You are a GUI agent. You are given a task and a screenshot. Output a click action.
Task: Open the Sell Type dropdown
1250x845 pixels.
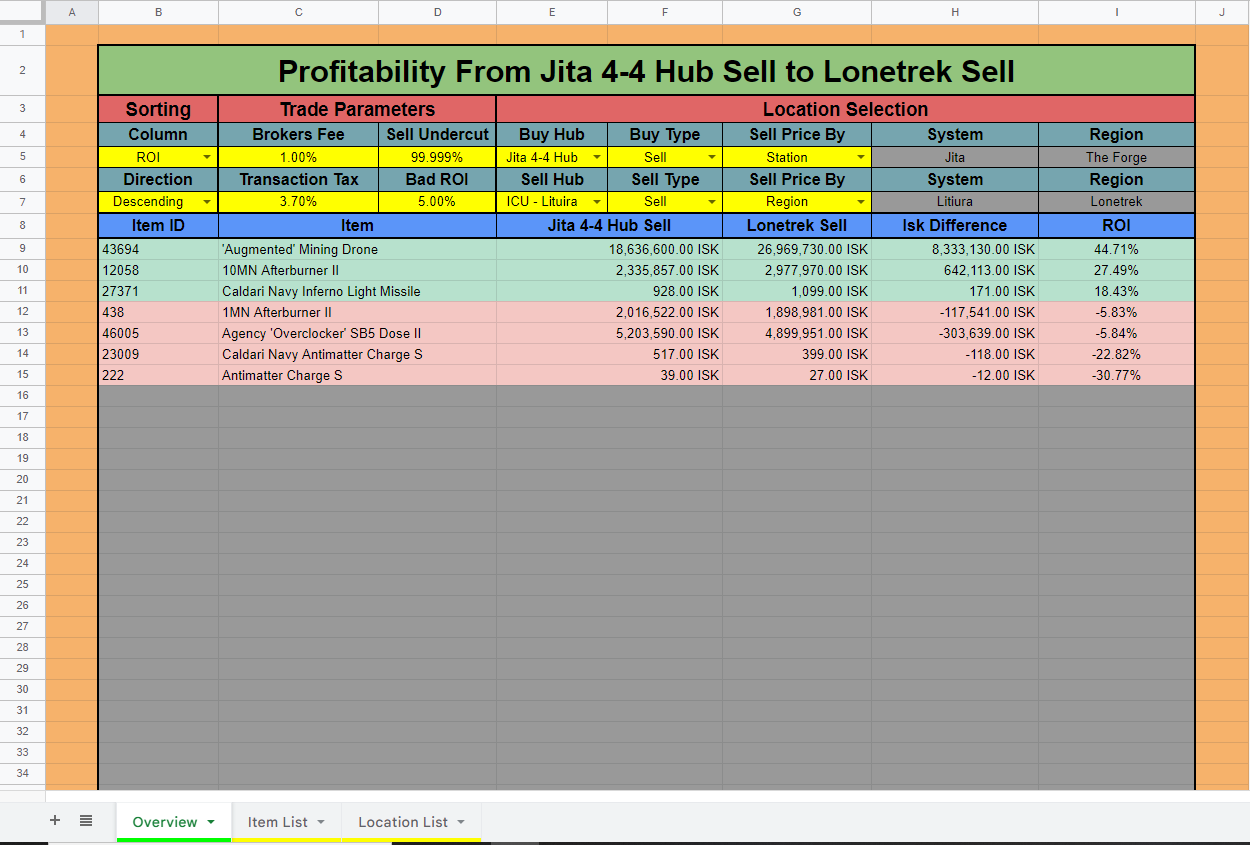coord(710,201)
